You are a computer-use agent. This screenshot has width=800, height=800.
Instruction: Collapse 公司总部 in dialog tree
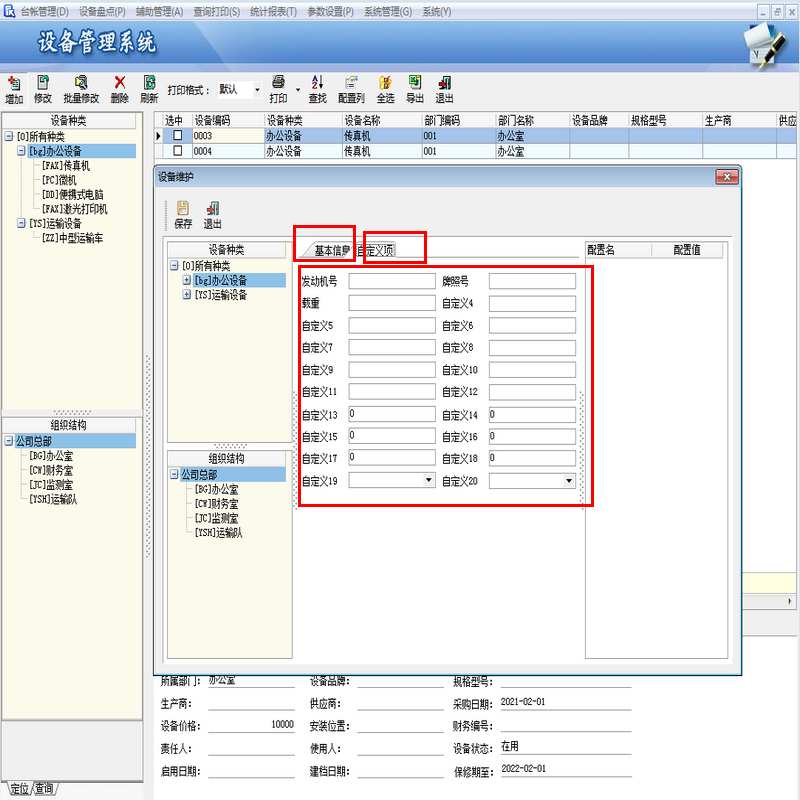pyautogui.click(x=174, y=474)
